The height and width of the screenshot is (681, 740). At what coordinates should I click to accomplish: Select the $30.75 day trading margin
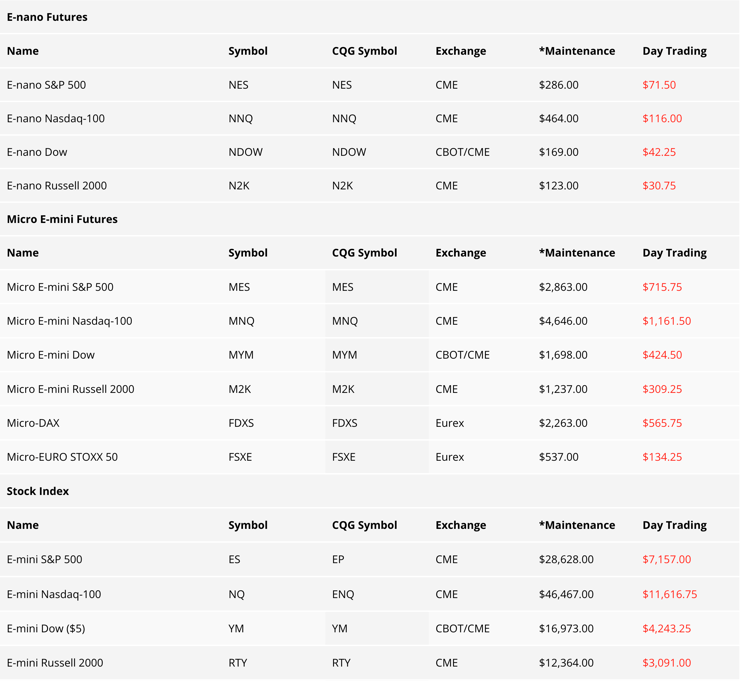click(659, 185)
